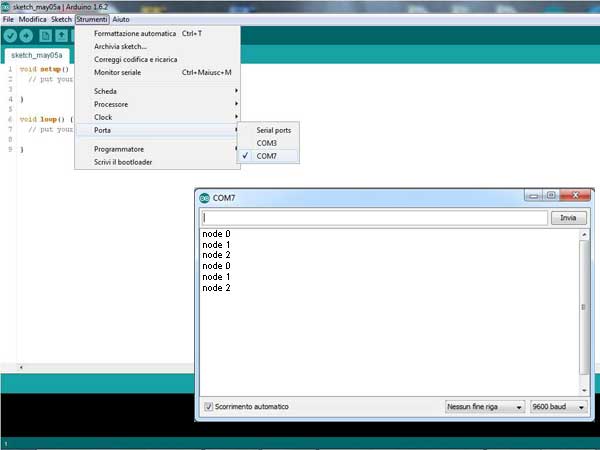
Task: Click serial monitor scroll down arrow
Action: (x=584, y=390)
